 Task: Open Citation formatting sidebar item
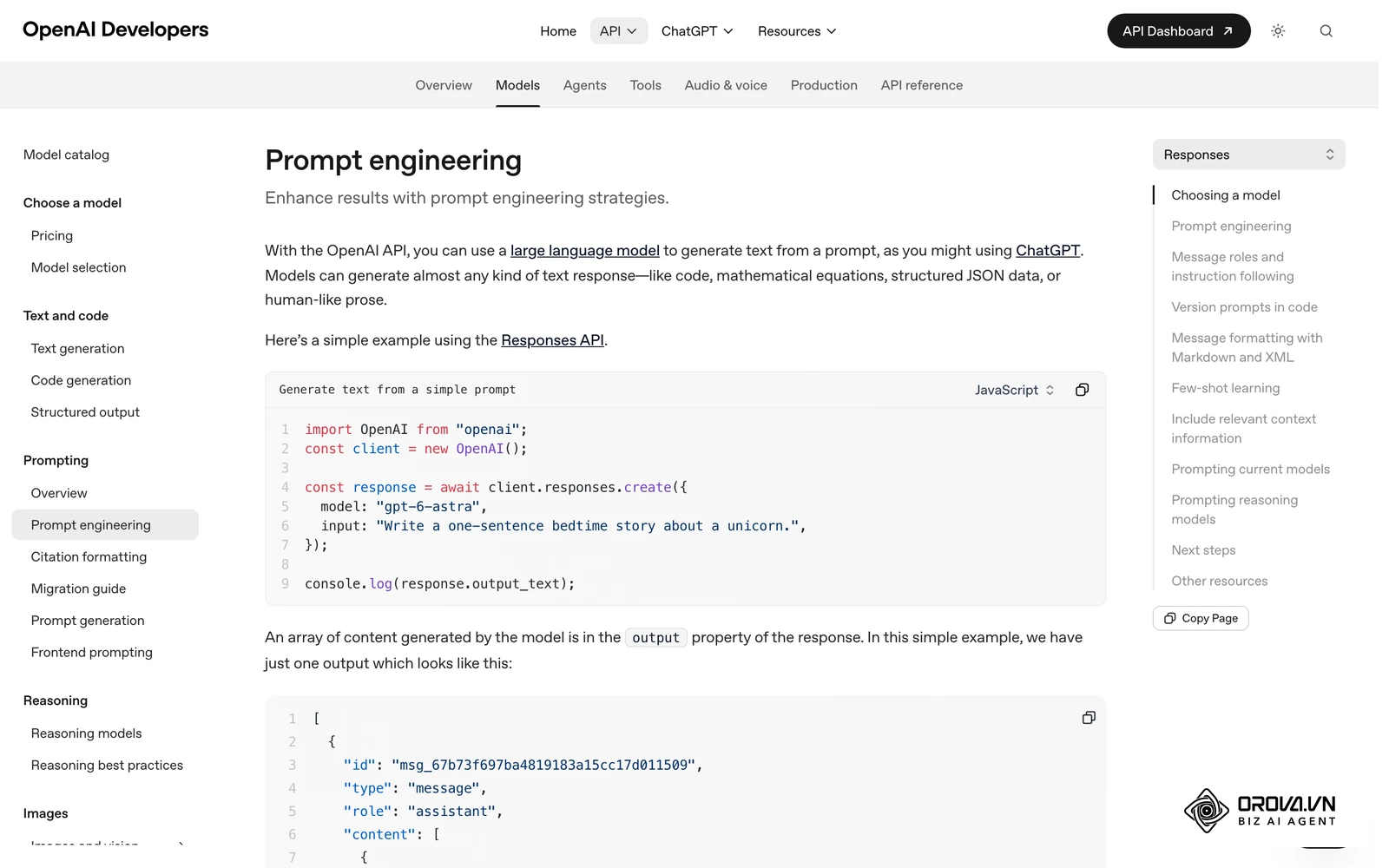point(89,556)
